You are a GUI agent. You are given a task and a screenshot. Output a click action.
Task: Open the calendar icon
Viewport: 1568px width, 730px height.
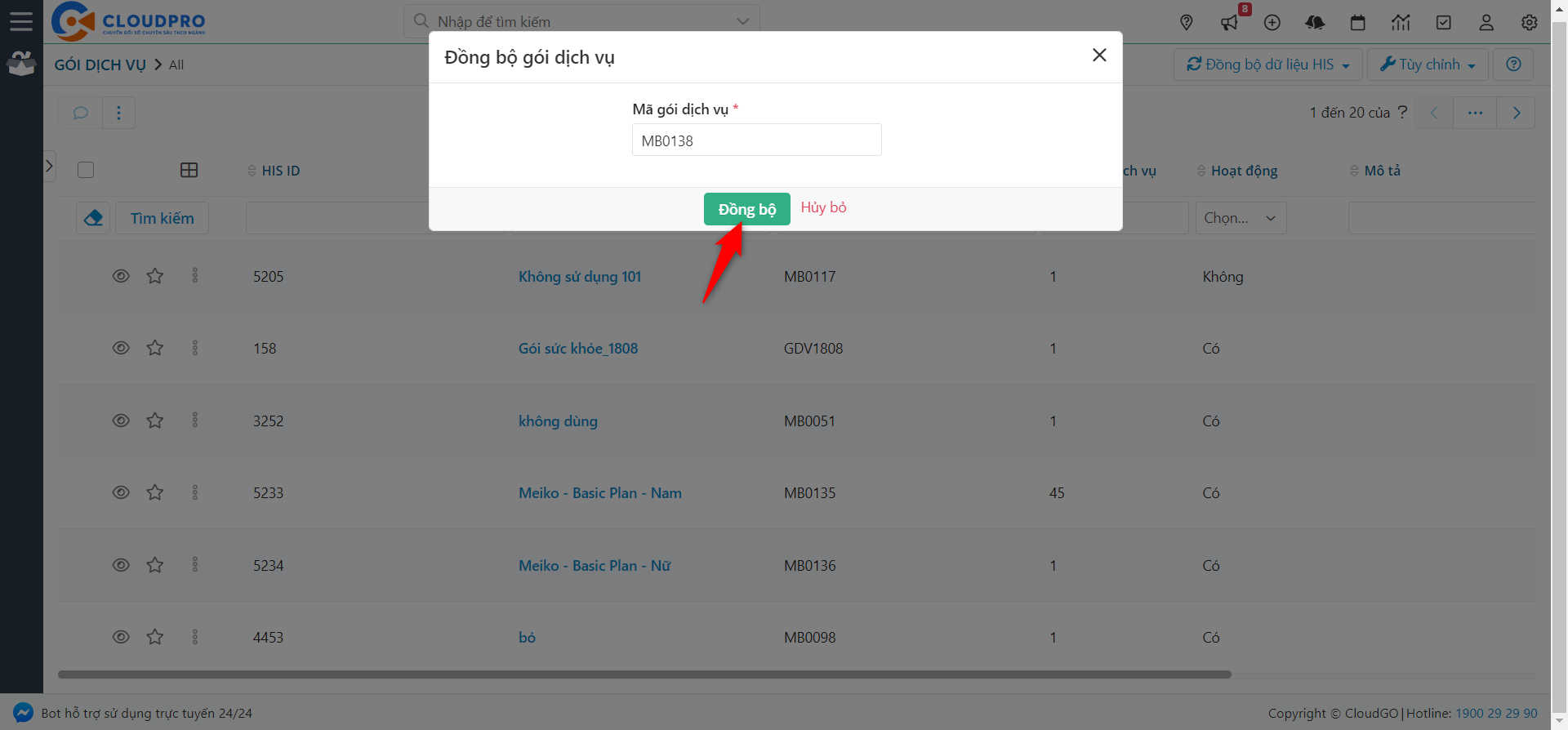click(x=1358, y=23)
